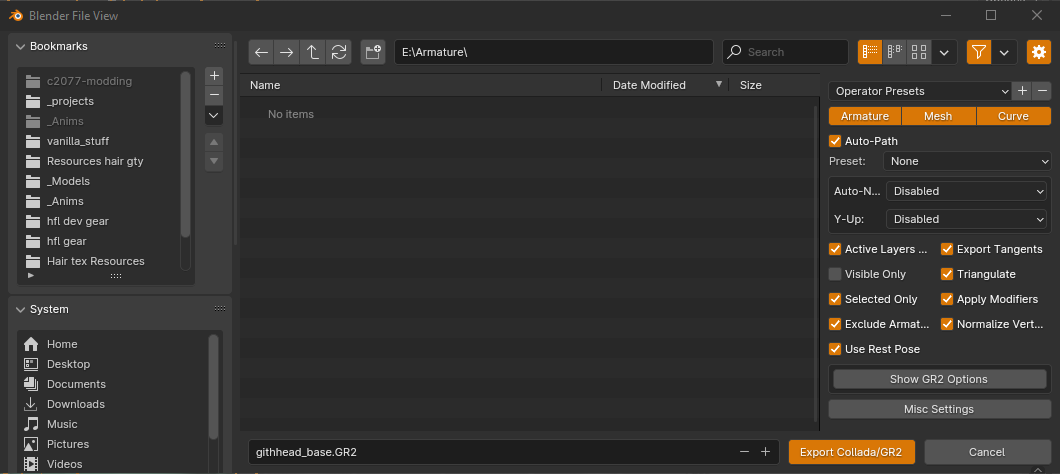
Task: Toggle Apply Modifiers checkbox
Action: click(x=947, y=299)
